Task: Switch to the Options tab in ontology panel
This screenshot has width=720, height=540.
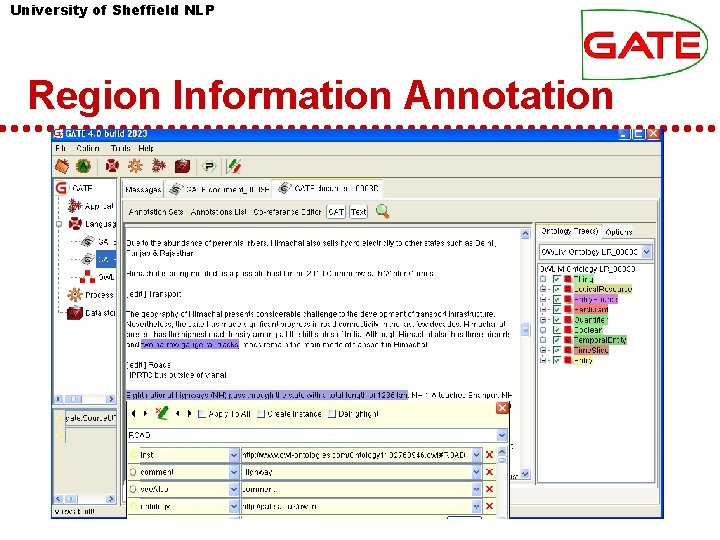Action: coord(619,232)
